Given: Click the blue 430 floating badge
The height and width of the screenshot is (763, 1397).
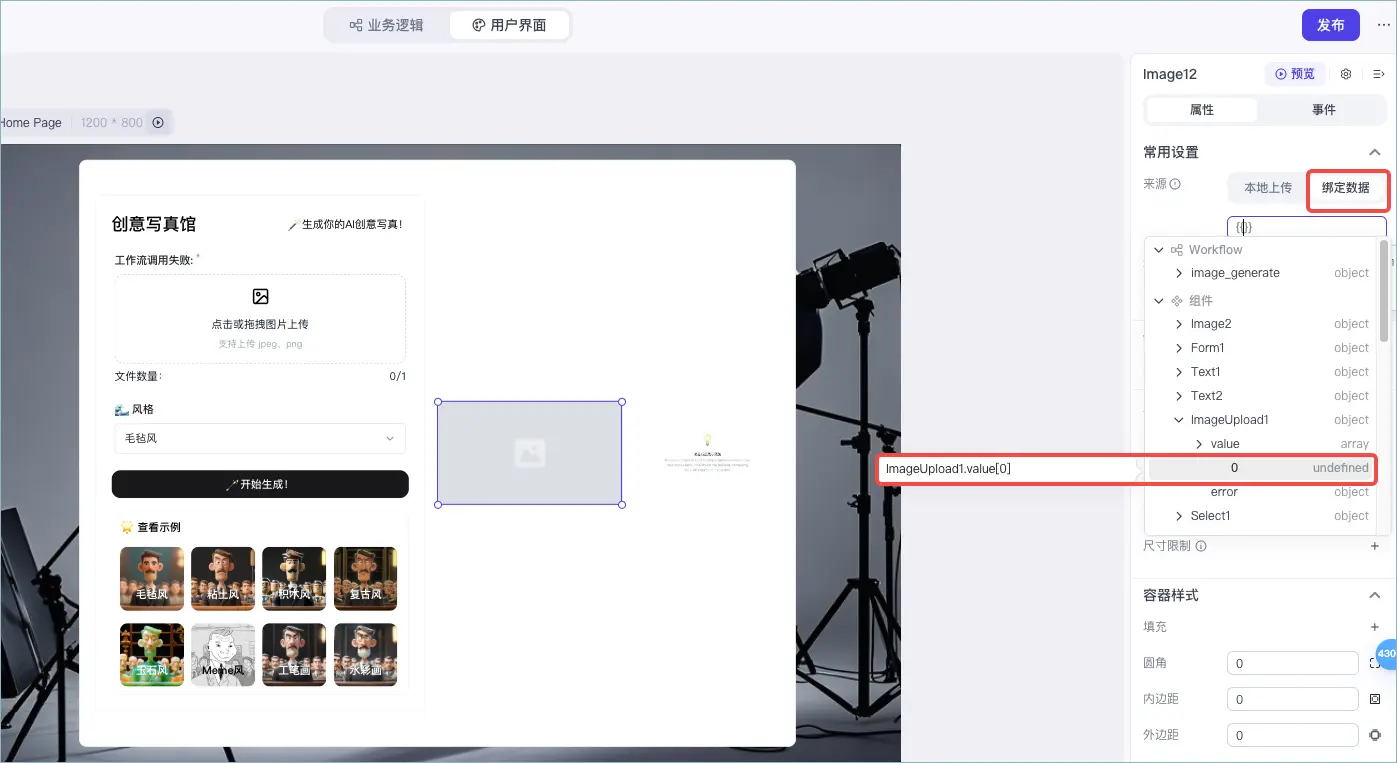Looking at the screenshot, I should [x=1386, y=654].
